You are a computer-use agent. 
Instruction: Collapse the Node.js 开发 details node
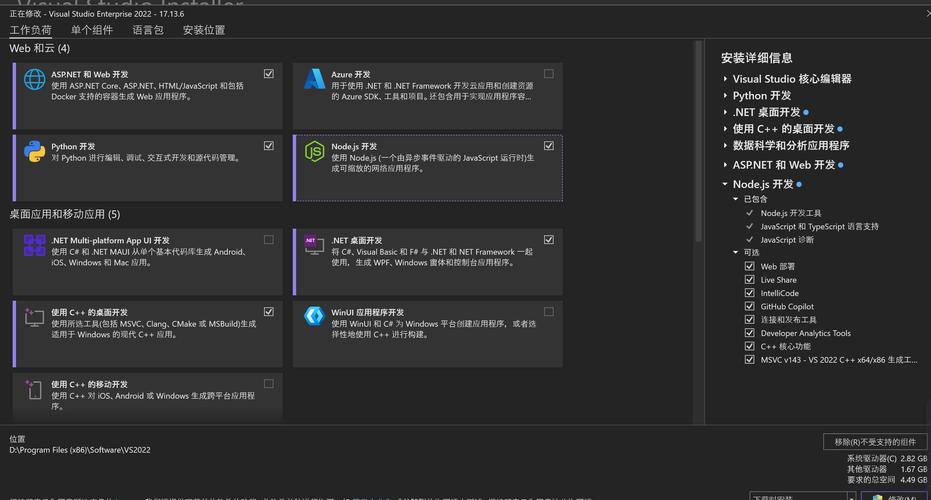pos(725,184)
